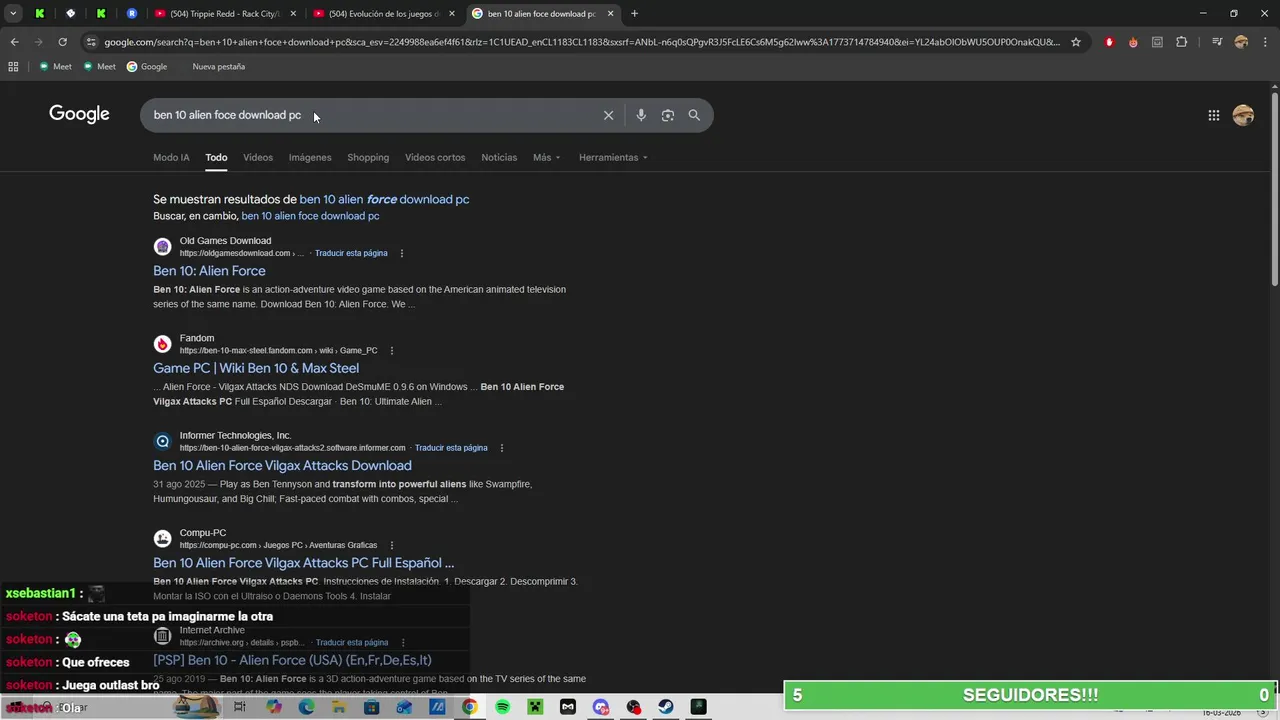This screenshot has height=720, width=1280.
Task: Open Vilgax Attacks PC Full Español result
Action: [303, 563]
